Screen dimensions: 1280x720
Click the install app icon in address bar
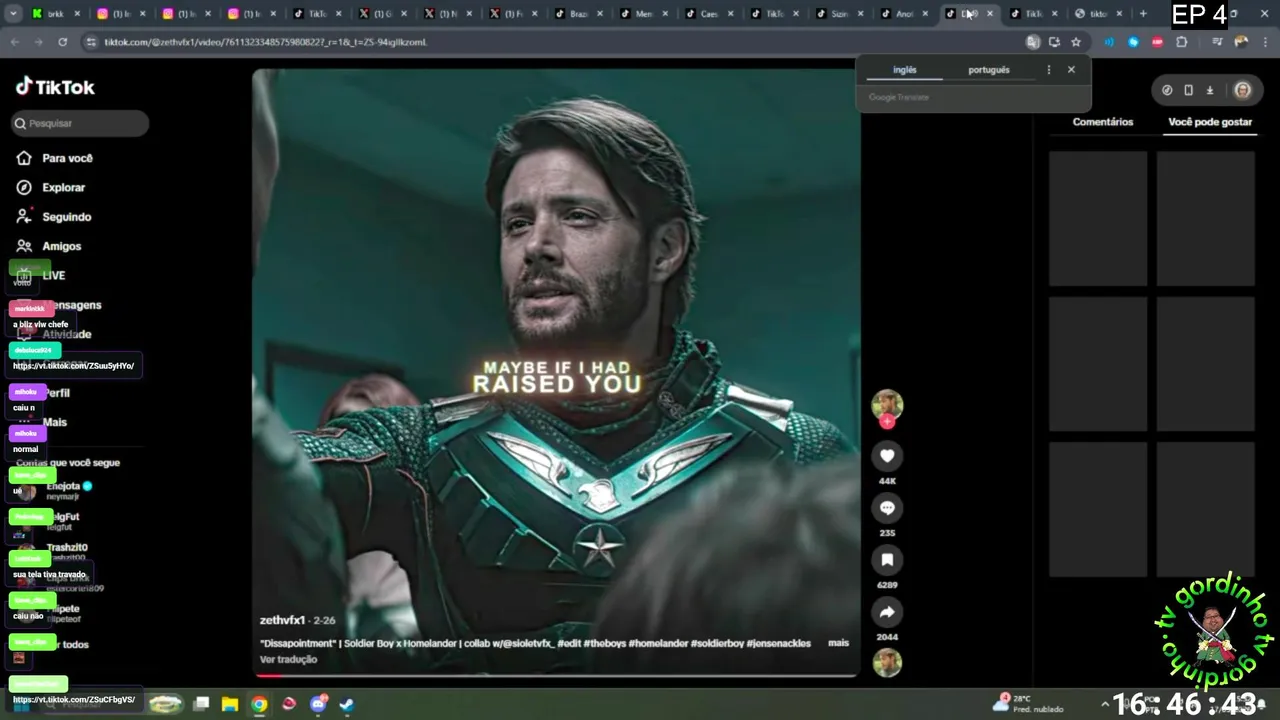click(x=1054, y=42)
